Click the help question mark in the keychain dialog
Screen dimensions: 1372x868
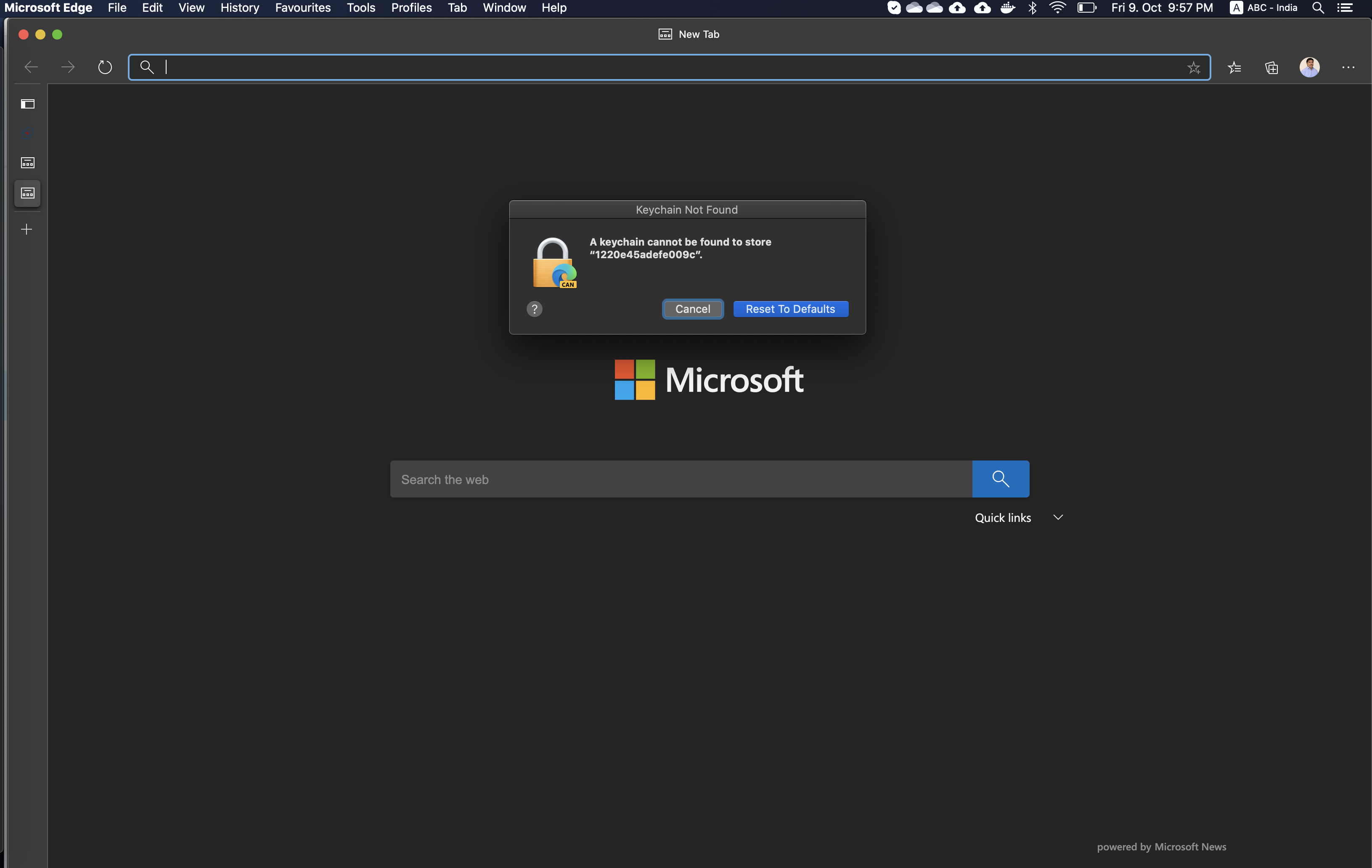(x=534, y=309)
